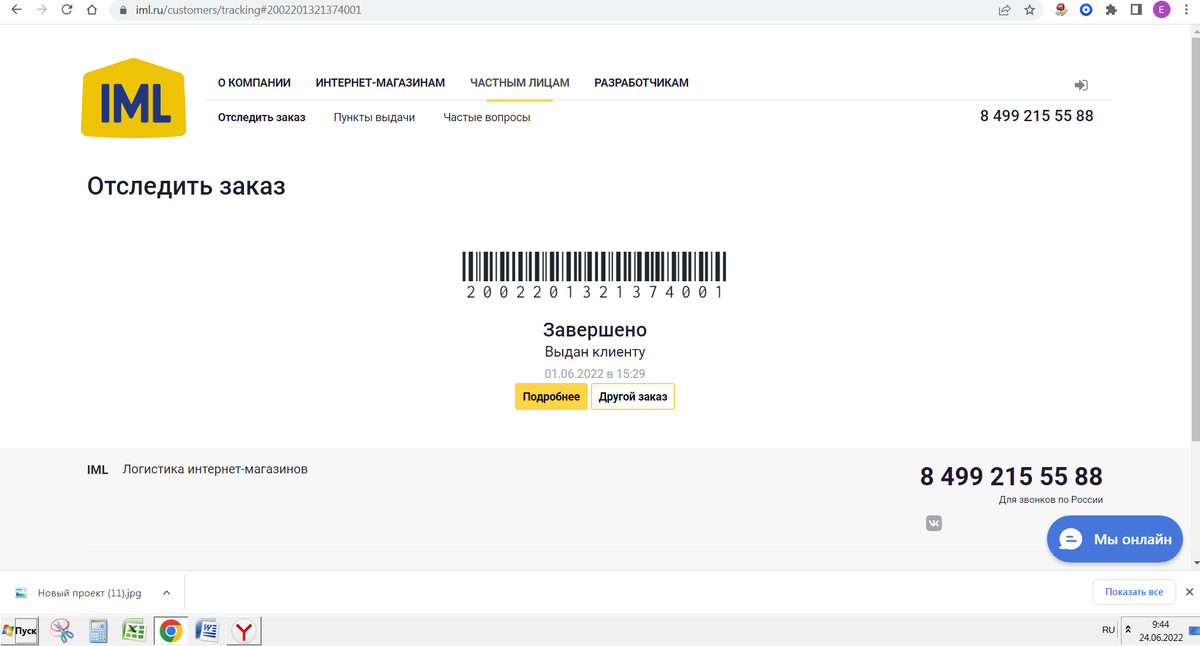The image size is (1200, 646).
Task: Open the Chrome profile avatar E
Action: [x=1161, y=10]
